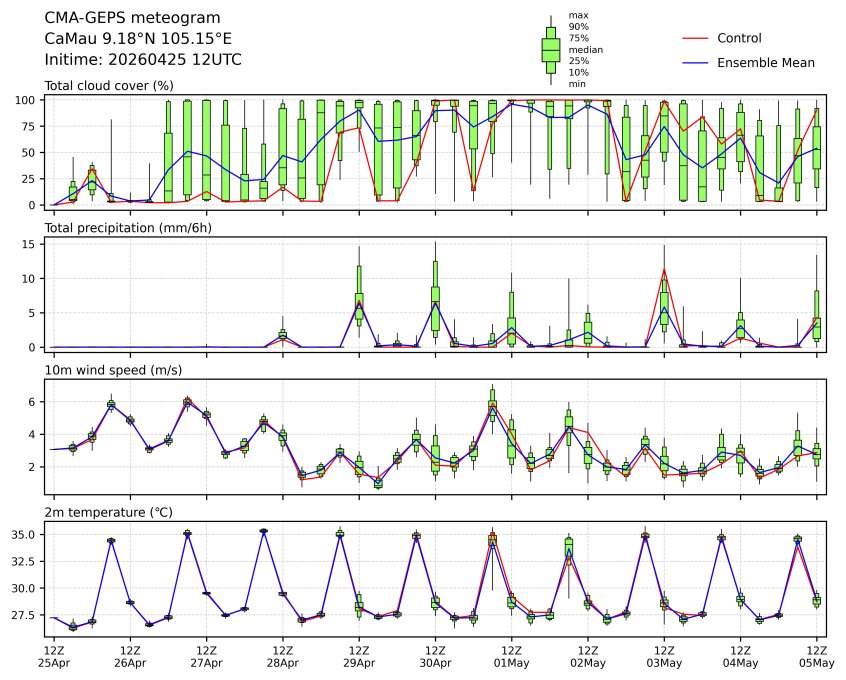
Task: Click the '90%' percentile label in the legend
Action: tap(578, 27)
